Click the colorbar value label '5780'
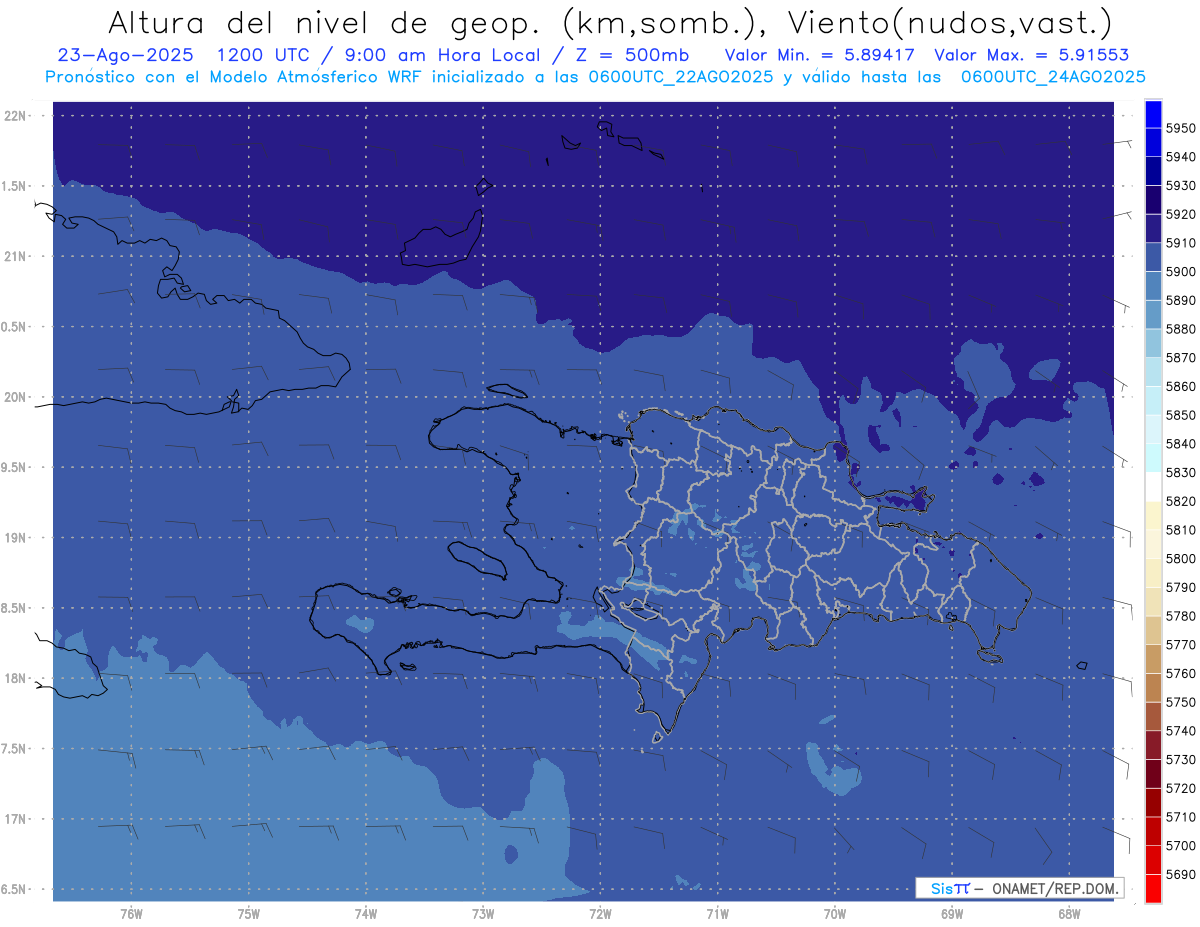Screen dimensions: 1200x927 pyautogui.click(x=1181, y=616)
